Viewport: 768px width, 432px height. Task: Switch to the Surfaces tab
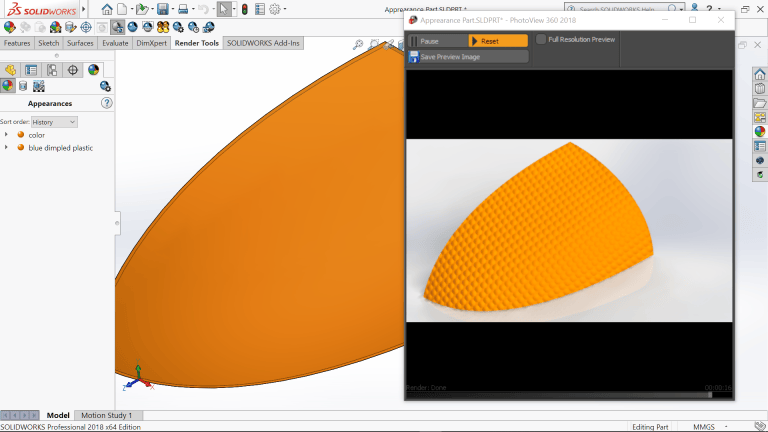[80, 43]
